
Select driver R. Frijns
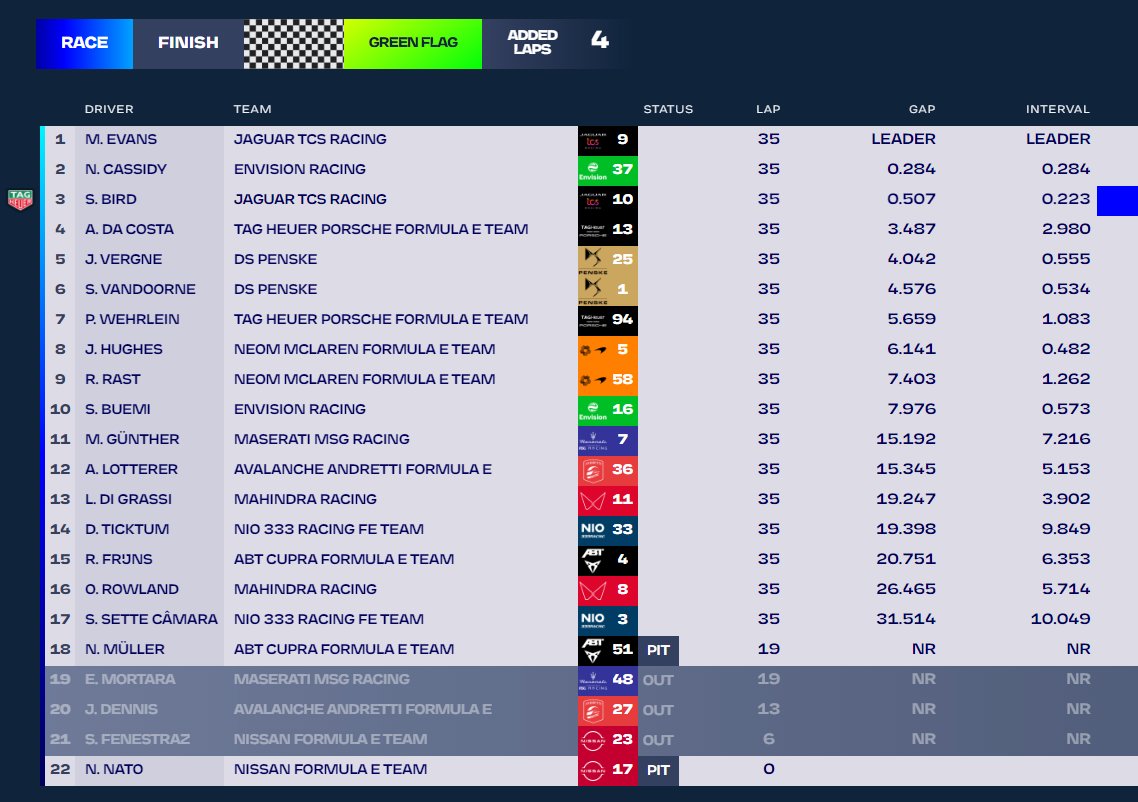tap(118, 559)
